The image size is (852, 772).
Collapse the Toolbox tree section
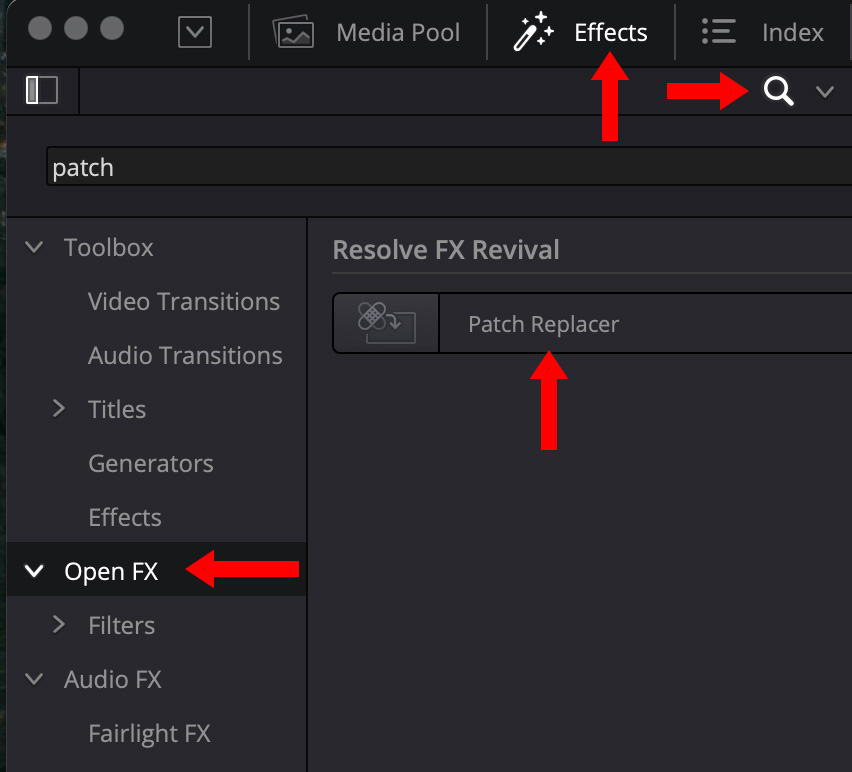click(35, 247)
